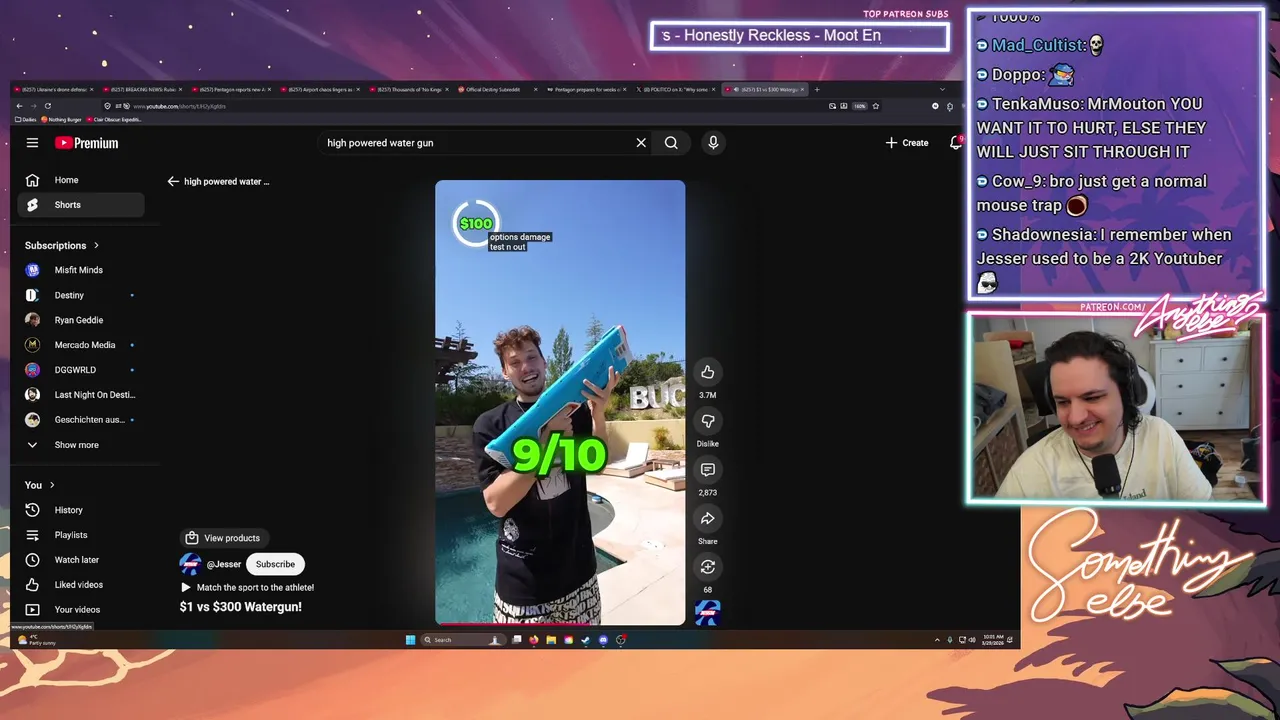This screenshot has height=720, width=1280.
Task: Open a new browser tab with plus
Action: [x=817, y=89]
